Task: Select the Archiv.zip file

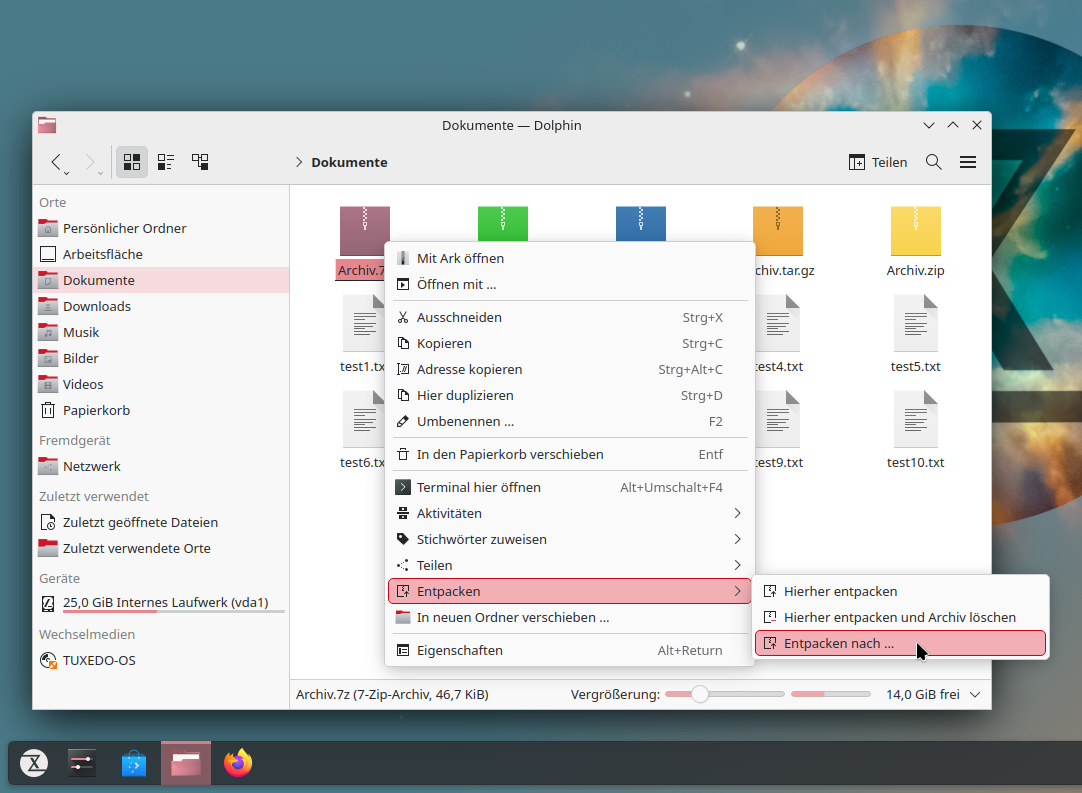Action: coord(916,242)
